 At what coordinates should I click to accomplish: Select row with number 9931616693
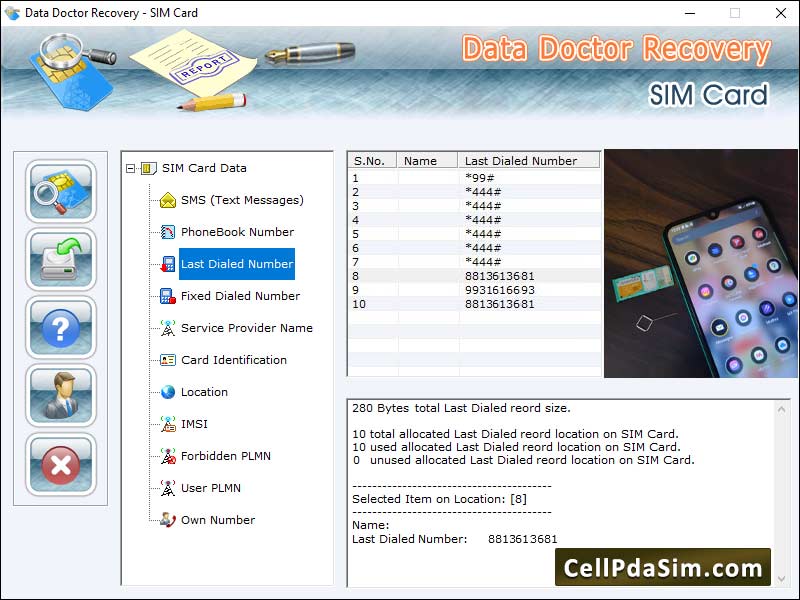[x=499, y=290]
